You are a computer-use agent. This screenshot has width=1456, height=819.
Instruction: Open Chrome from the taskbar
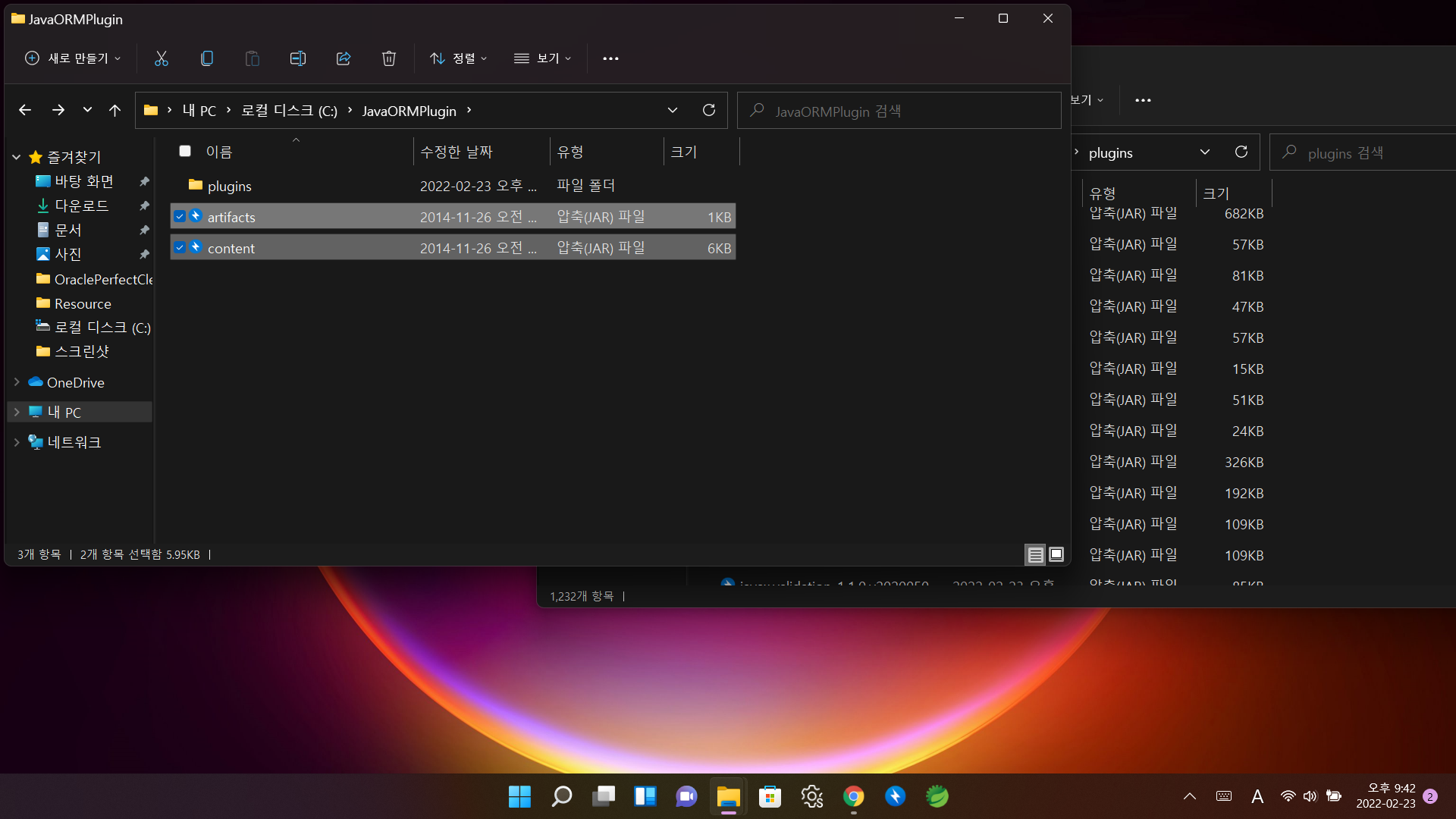tap(853, 796)
